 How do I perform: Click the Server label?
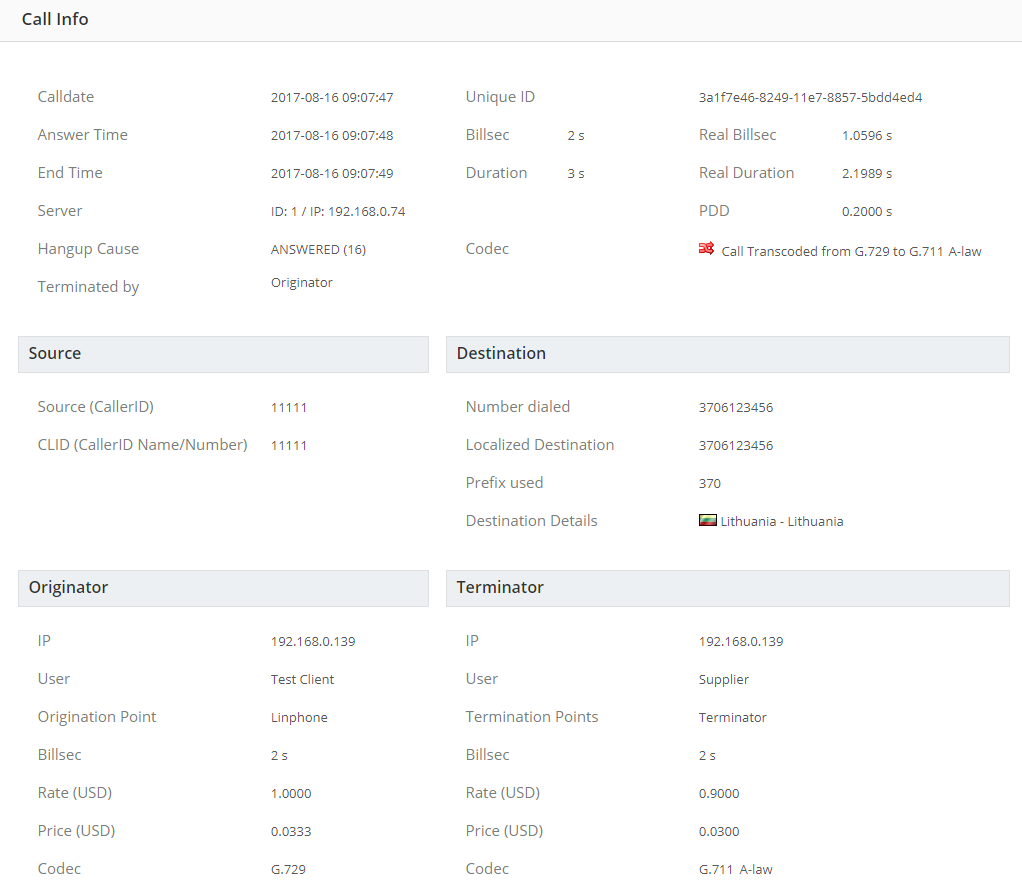click(x=60, y=211)
